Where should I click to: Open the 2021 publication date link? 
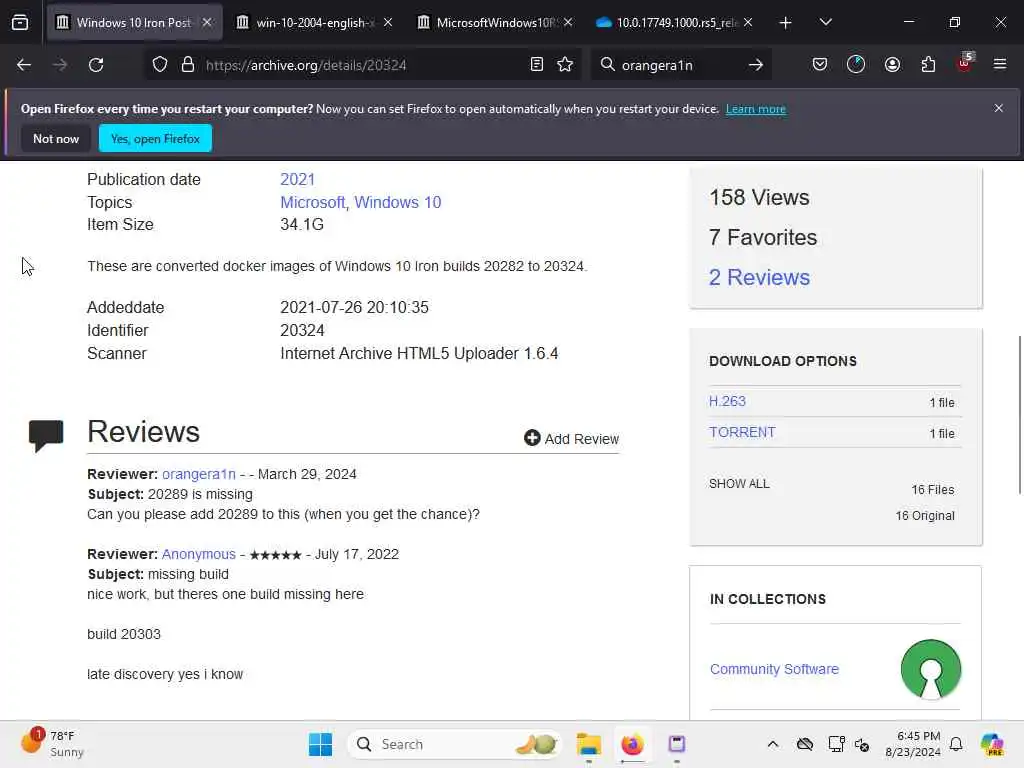297,180
